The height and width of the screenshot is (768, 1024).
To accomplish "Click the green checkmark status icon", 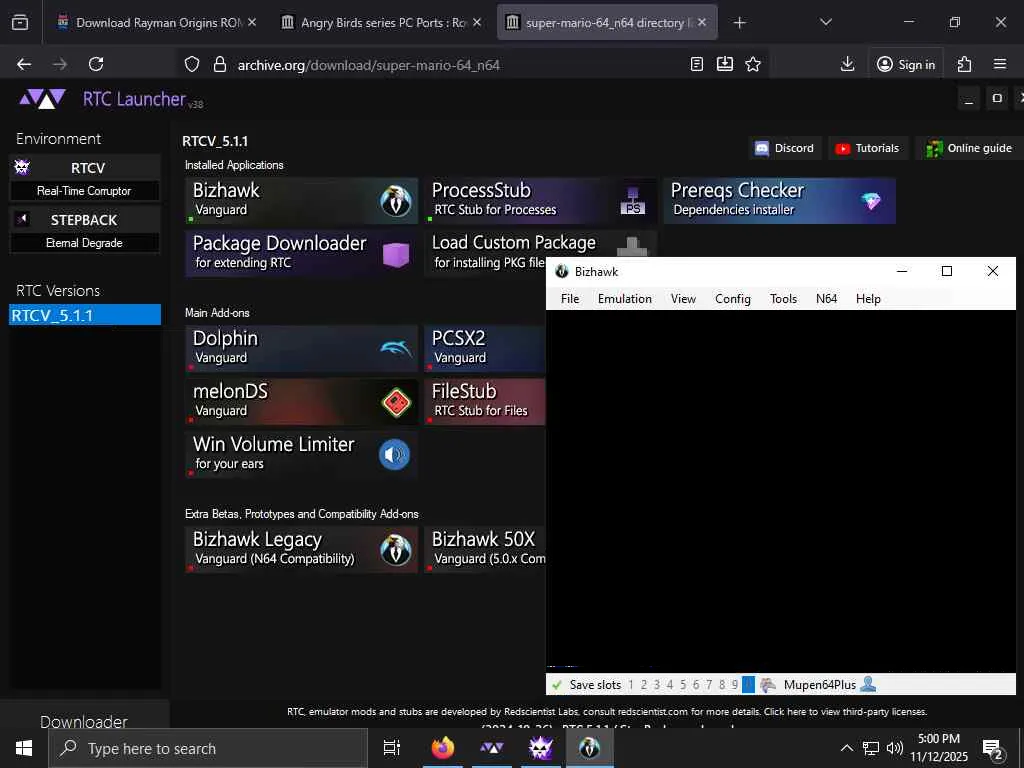I will coord(557,684).
